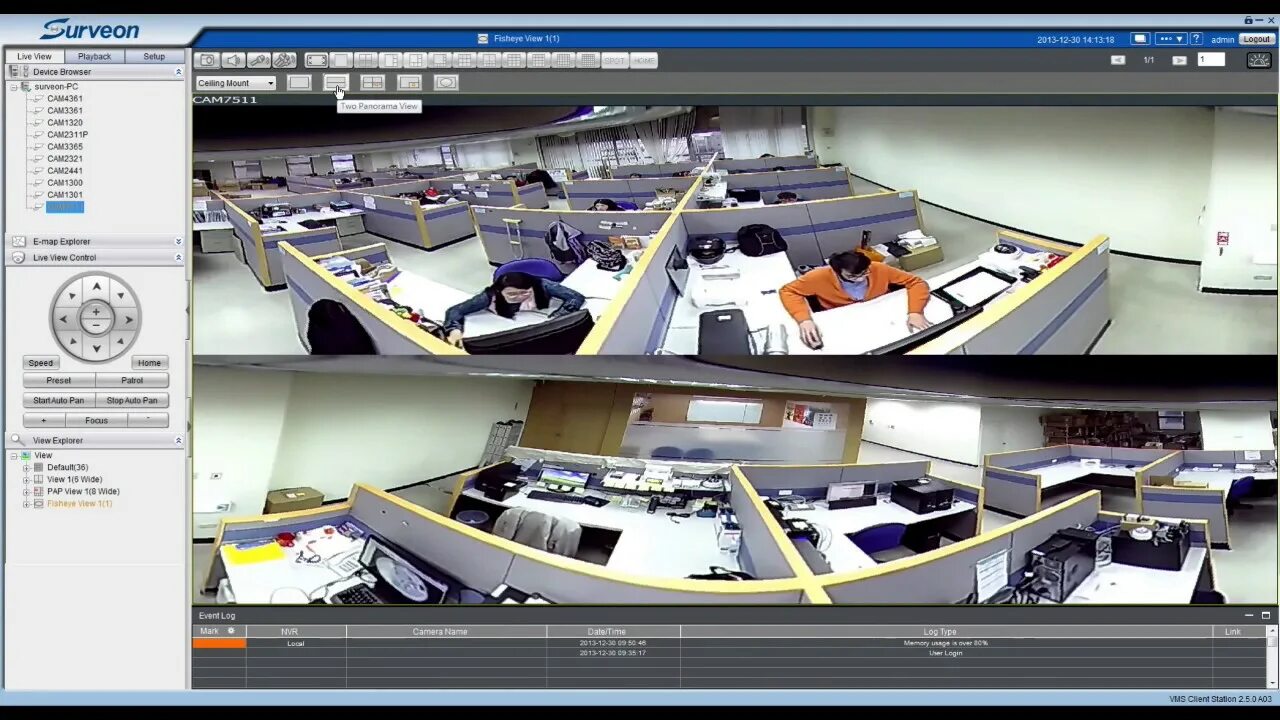Select single-window layout icon

click(x=342, y=61)
